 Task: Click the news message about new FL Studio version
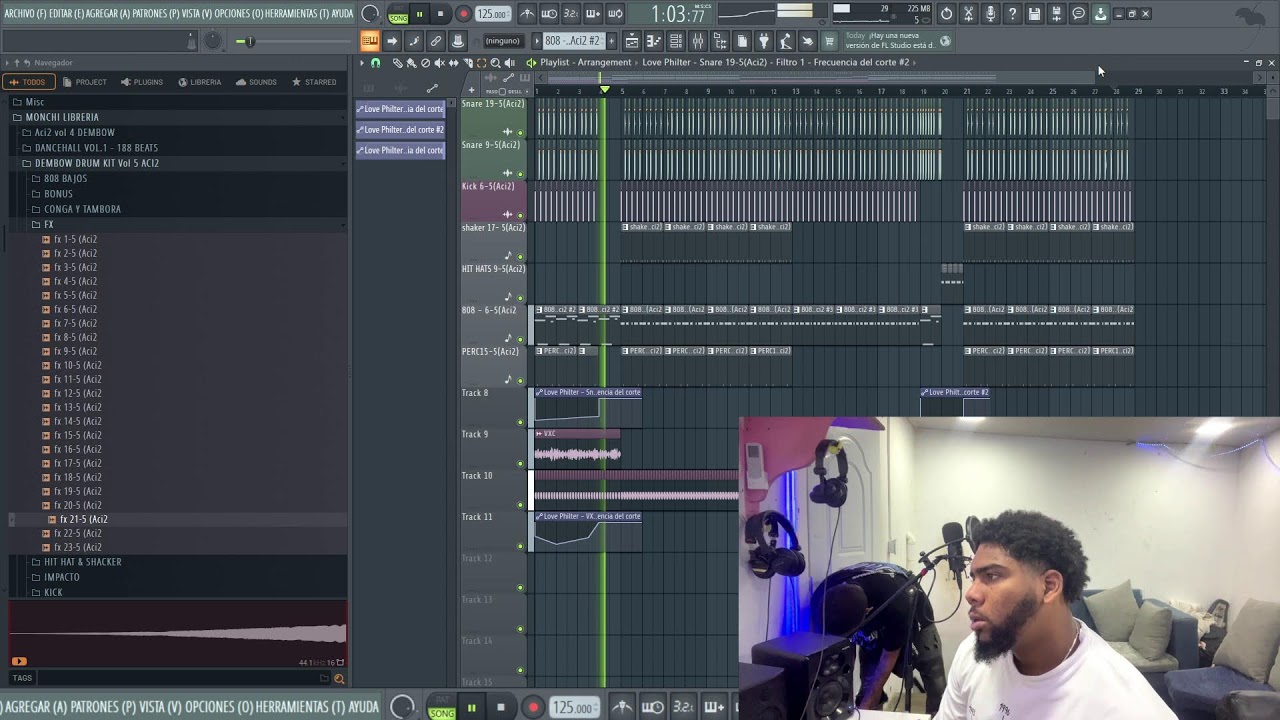click(890, 41)
